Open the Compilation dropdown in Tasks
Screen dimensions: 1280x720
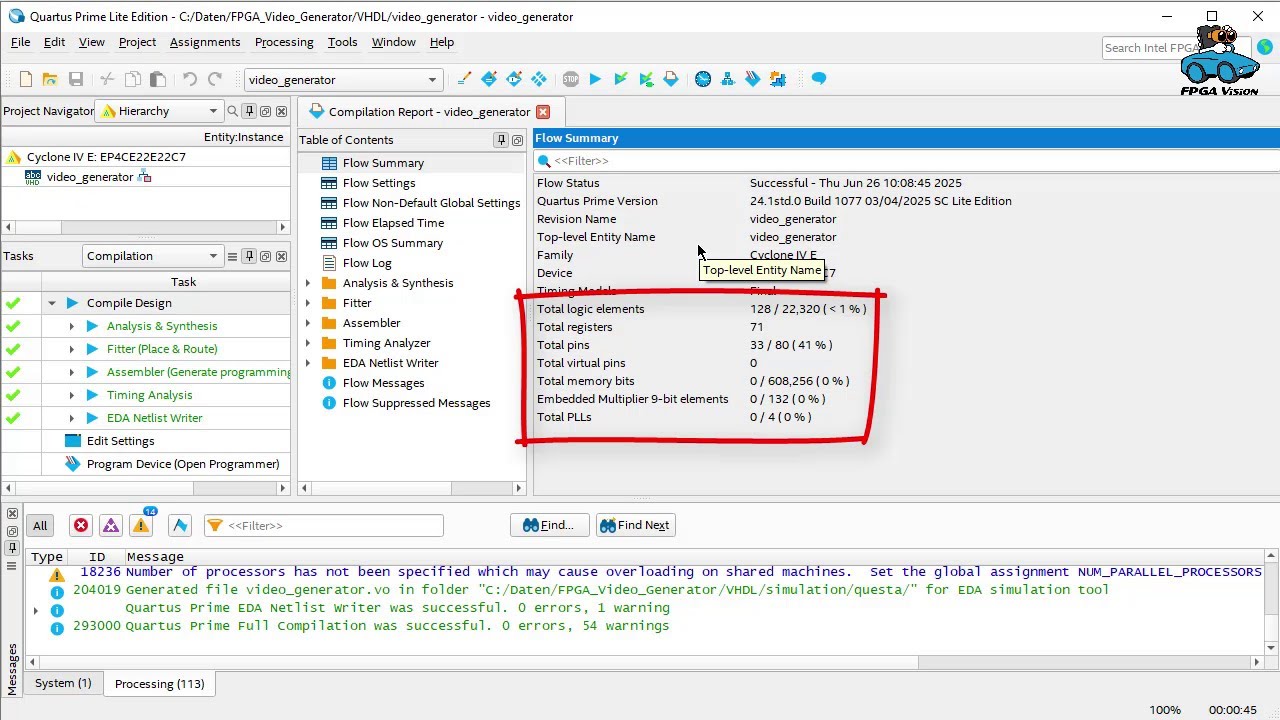(x=152, y=256)
